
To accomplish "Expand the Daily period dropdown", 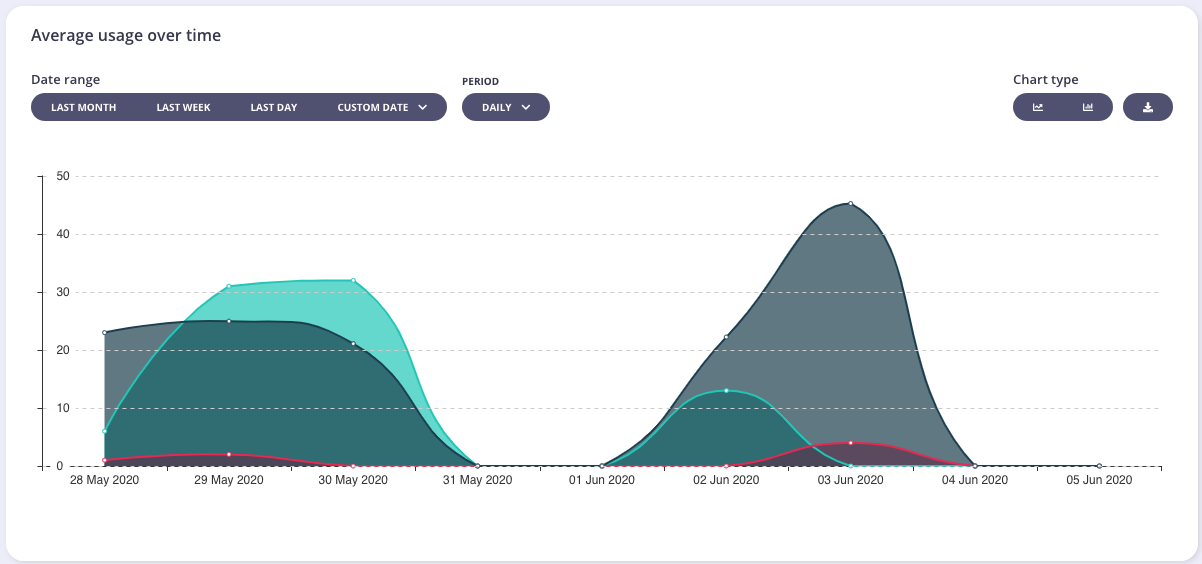I will pyautogui.click(x=505, y=107).
